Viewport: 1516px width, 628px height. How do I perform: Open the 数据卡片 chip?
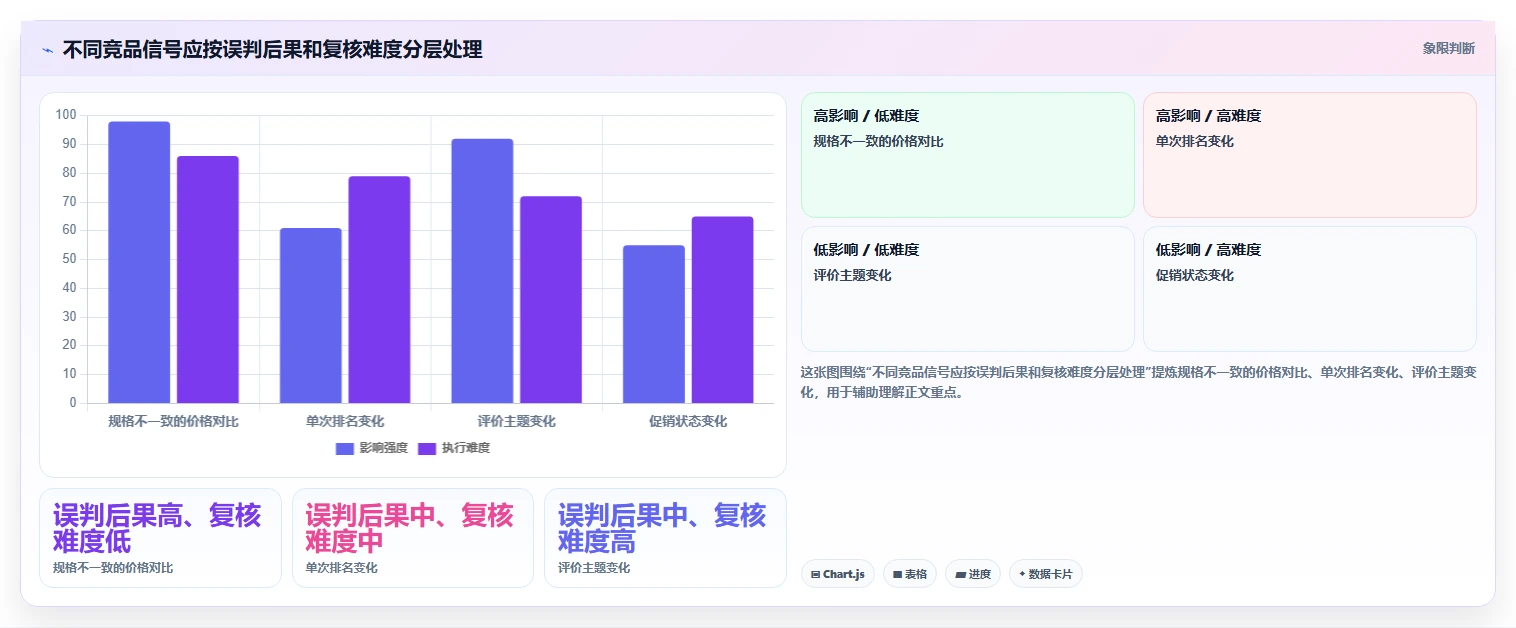click(1046, 574)
